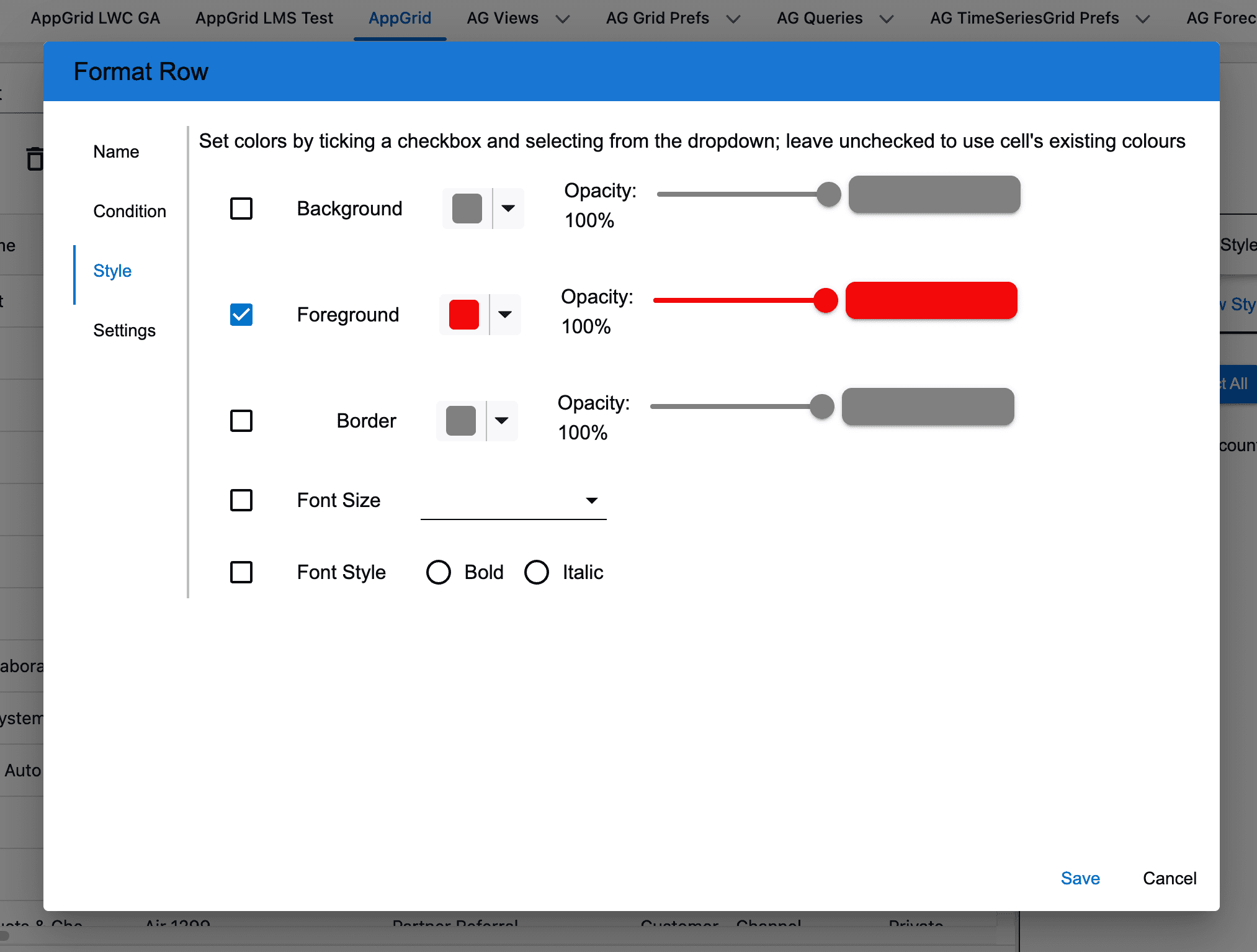This screenshot has height=952, width=1257.
Task: Open the AppGrid LMS Test tab
Action: click(264, 18)
